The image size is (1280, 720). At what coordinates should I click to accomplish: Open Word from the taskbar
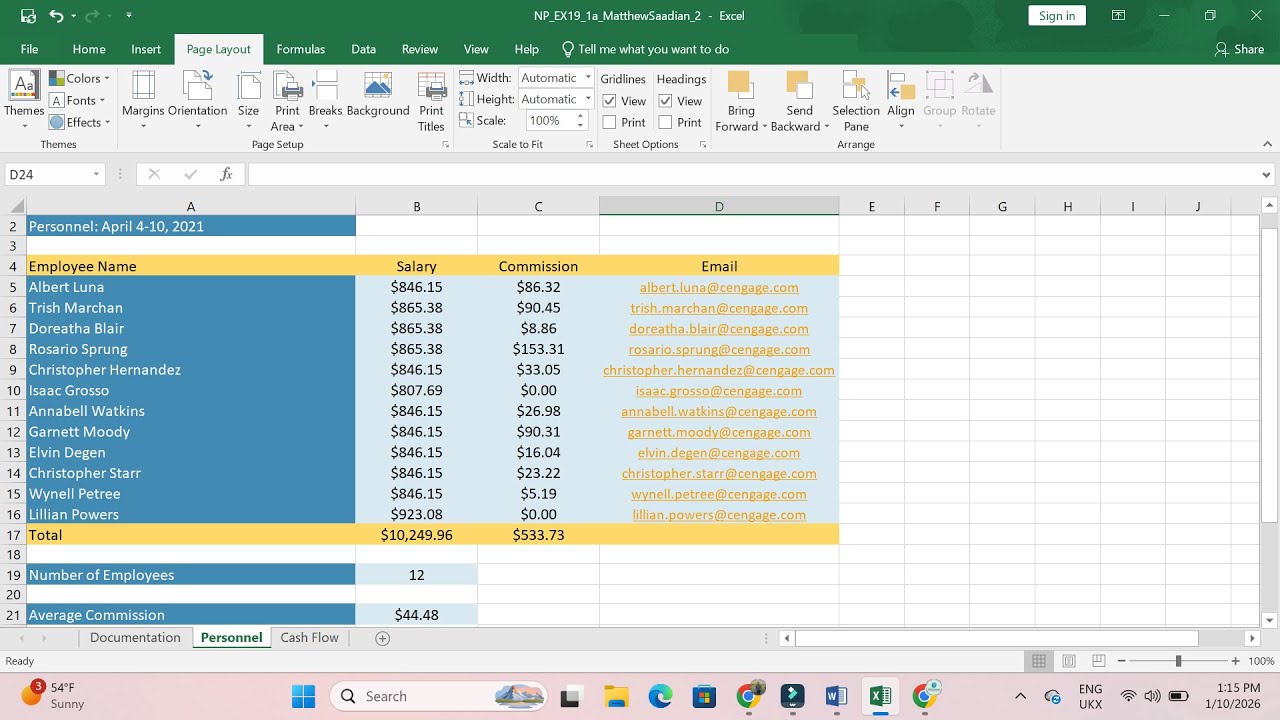click(x=836, y=696)
